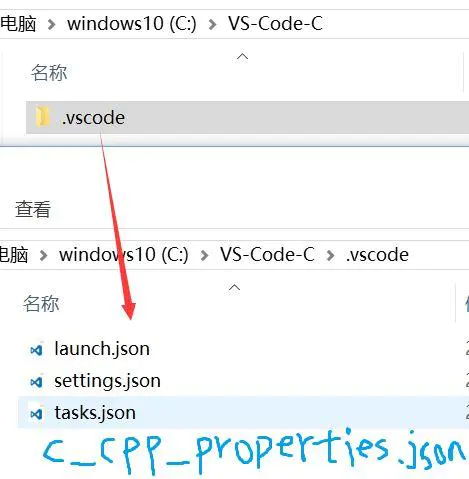Select the .vscode folder icon
The width and height of the screenshot is (469, 479).
pos(43,117)
